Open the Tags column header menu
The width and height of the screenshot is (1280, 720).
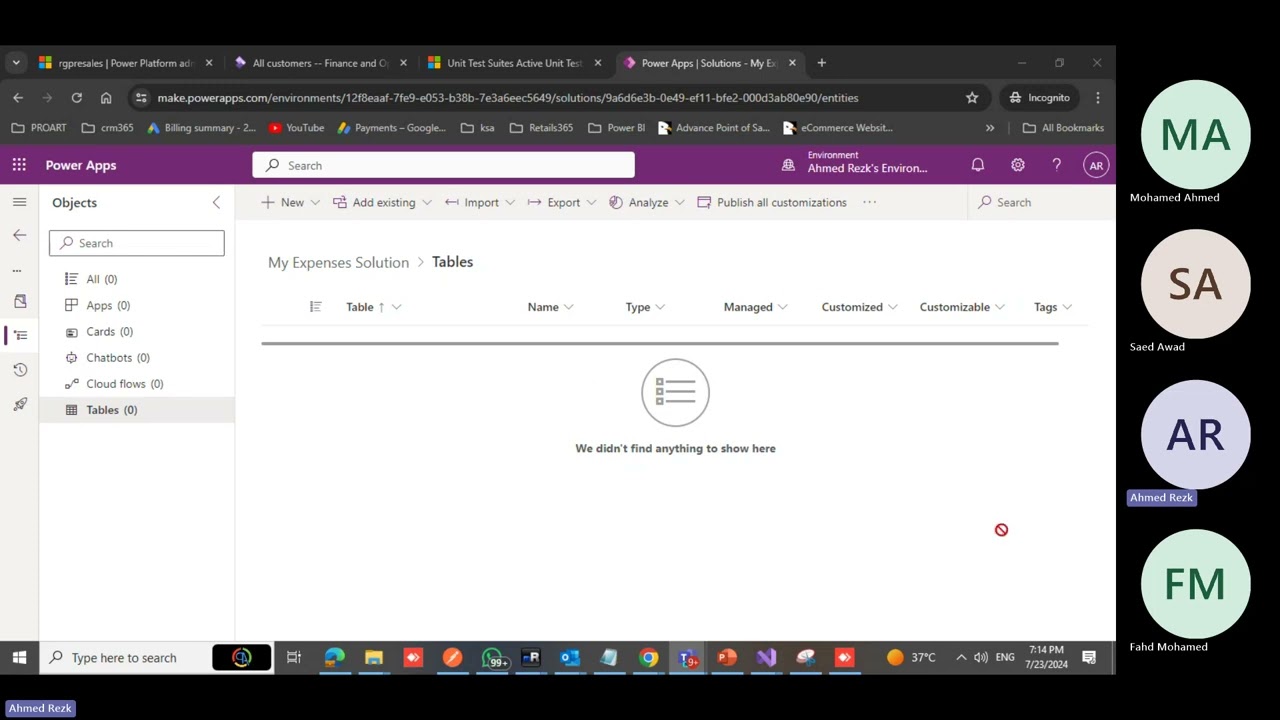coord(1053,307)
